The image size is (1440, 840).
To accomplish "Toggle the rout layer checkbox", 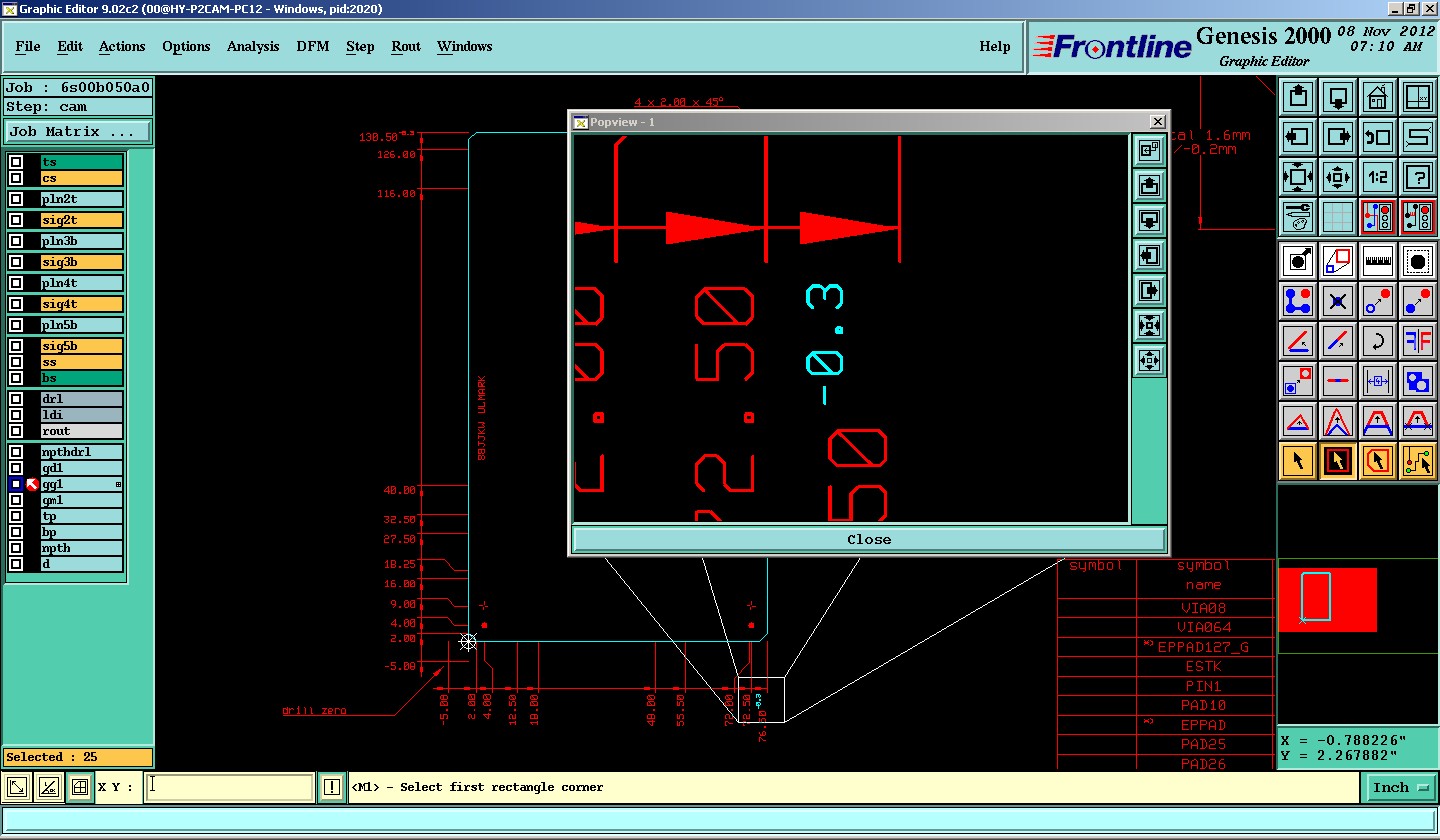I will point(16,431).
